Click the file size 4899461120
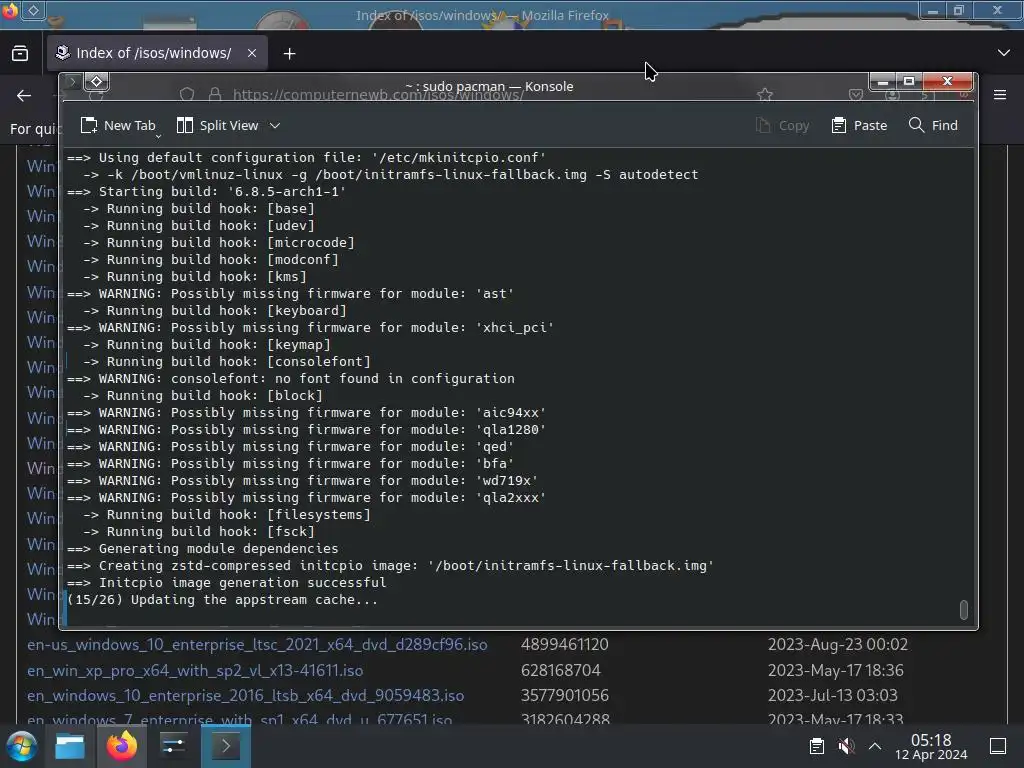 [x=564, y=645]
